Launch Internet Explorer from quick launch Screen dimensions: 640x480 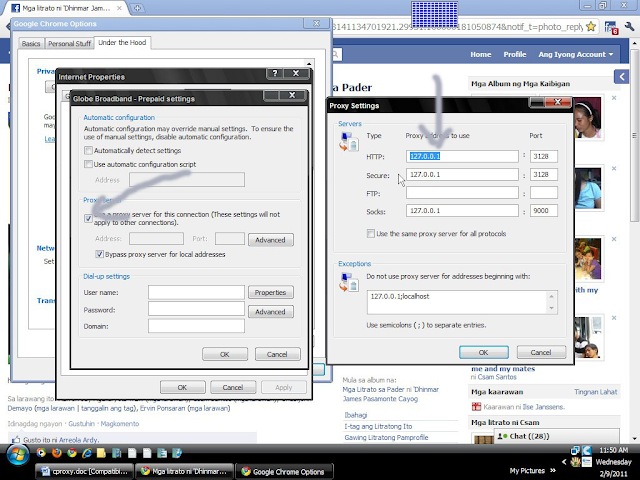[x=87, y=453]
